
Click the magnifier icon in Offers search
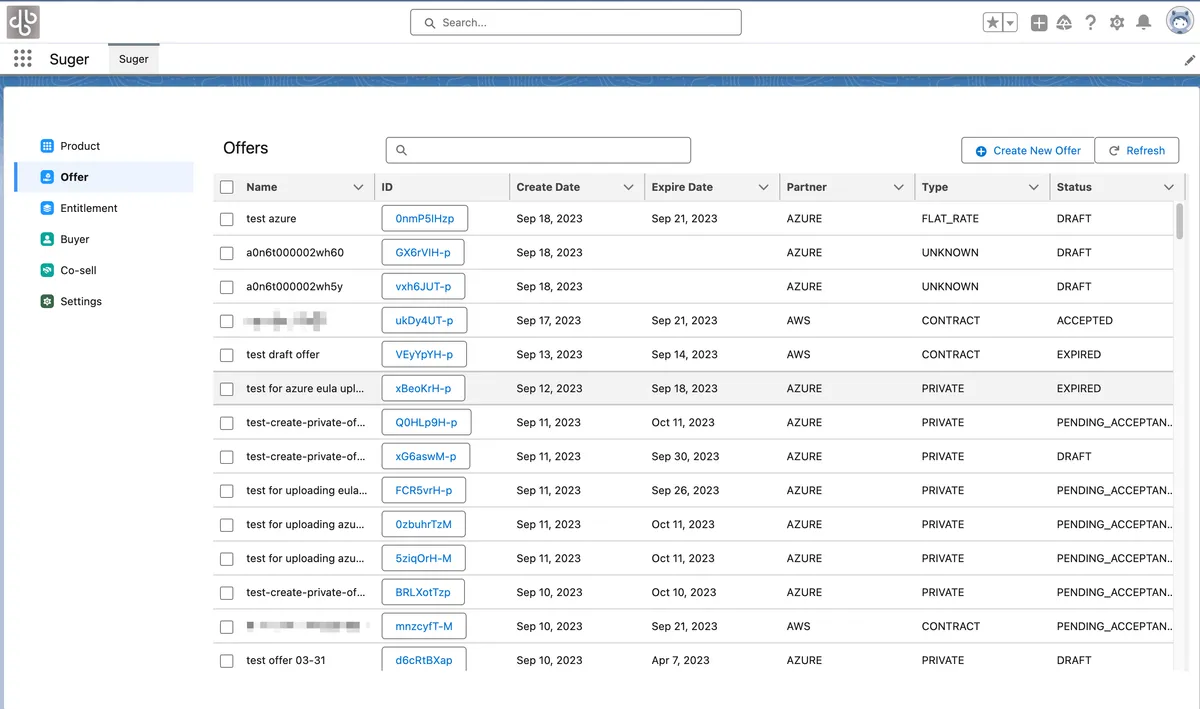tap(402, 150)
